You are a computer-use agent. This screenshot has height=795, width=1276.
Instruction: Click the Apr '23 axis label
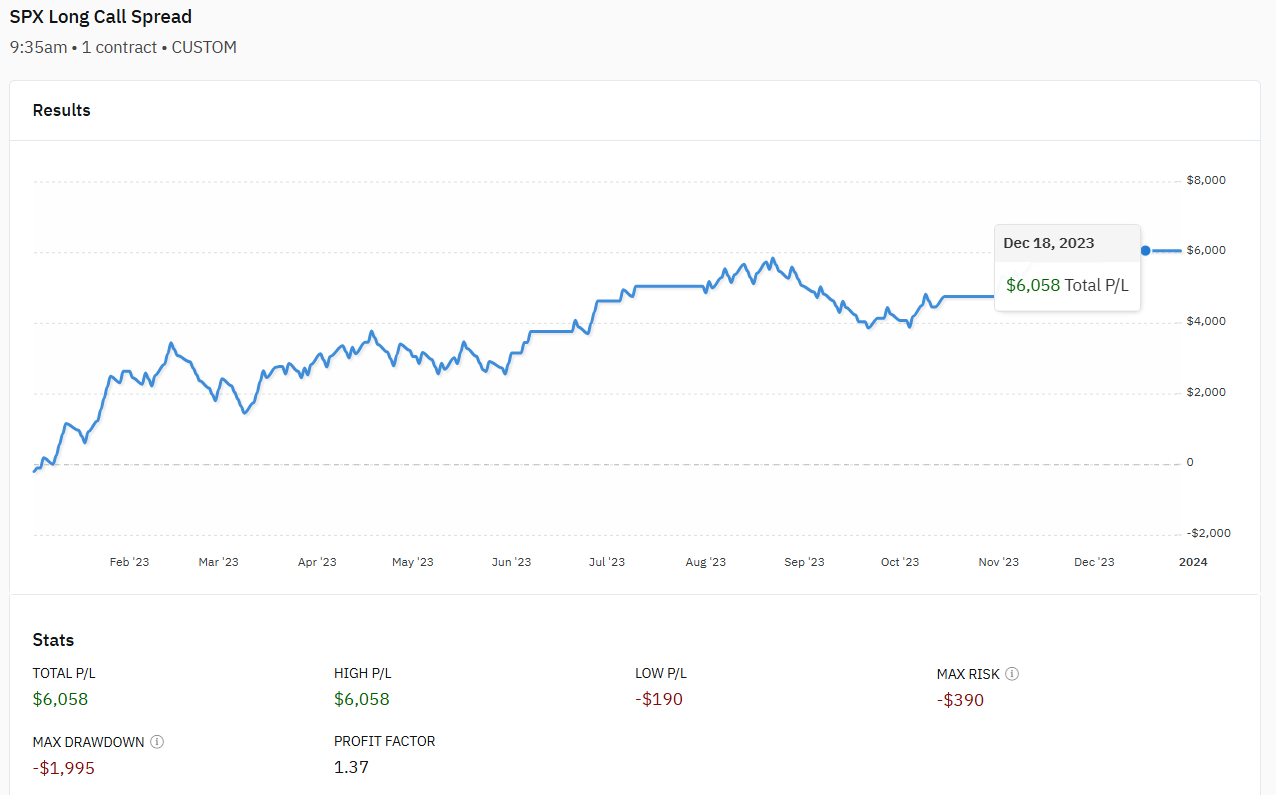(317, 562)
